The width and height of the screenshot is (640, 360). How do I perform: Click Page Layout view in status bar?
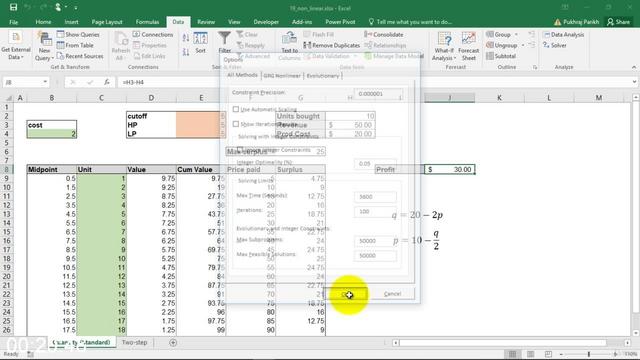pos(530,354)
